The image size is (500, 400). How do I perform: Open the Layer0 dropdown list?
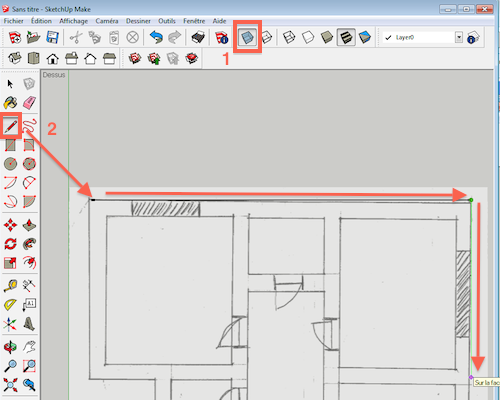(459, 37)
